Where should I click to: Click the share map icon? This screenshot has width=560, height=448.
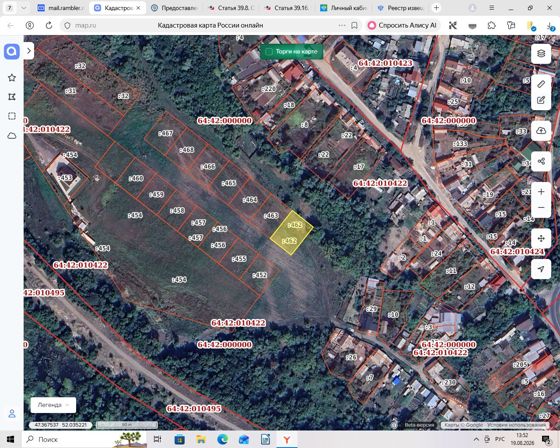(541, 161)
